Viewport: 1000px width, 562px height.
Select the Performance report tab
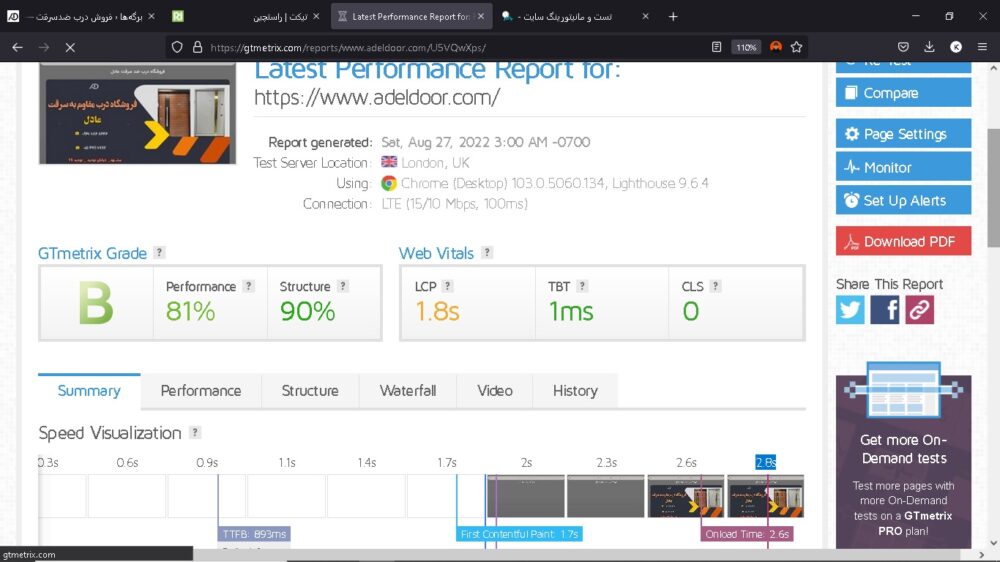[201, 390]
